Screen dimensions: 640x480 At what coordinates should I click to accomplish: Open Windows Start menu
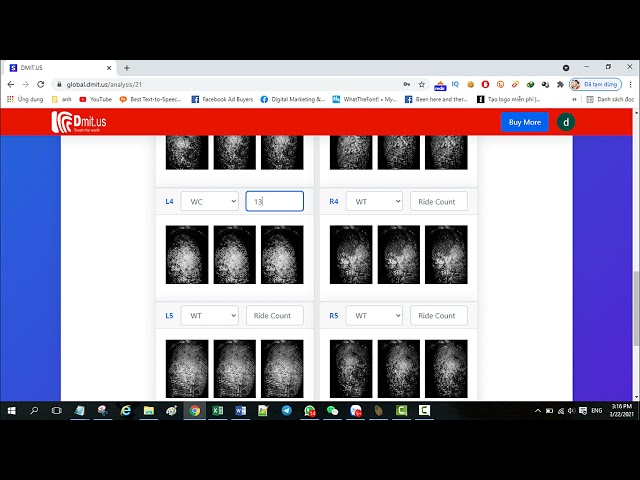tap(11, 411)
